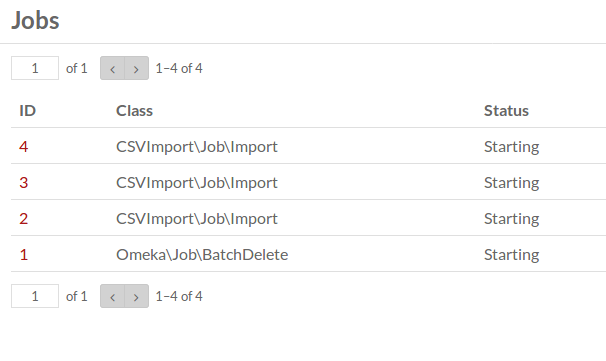Click the Class column header

point(134,111)
